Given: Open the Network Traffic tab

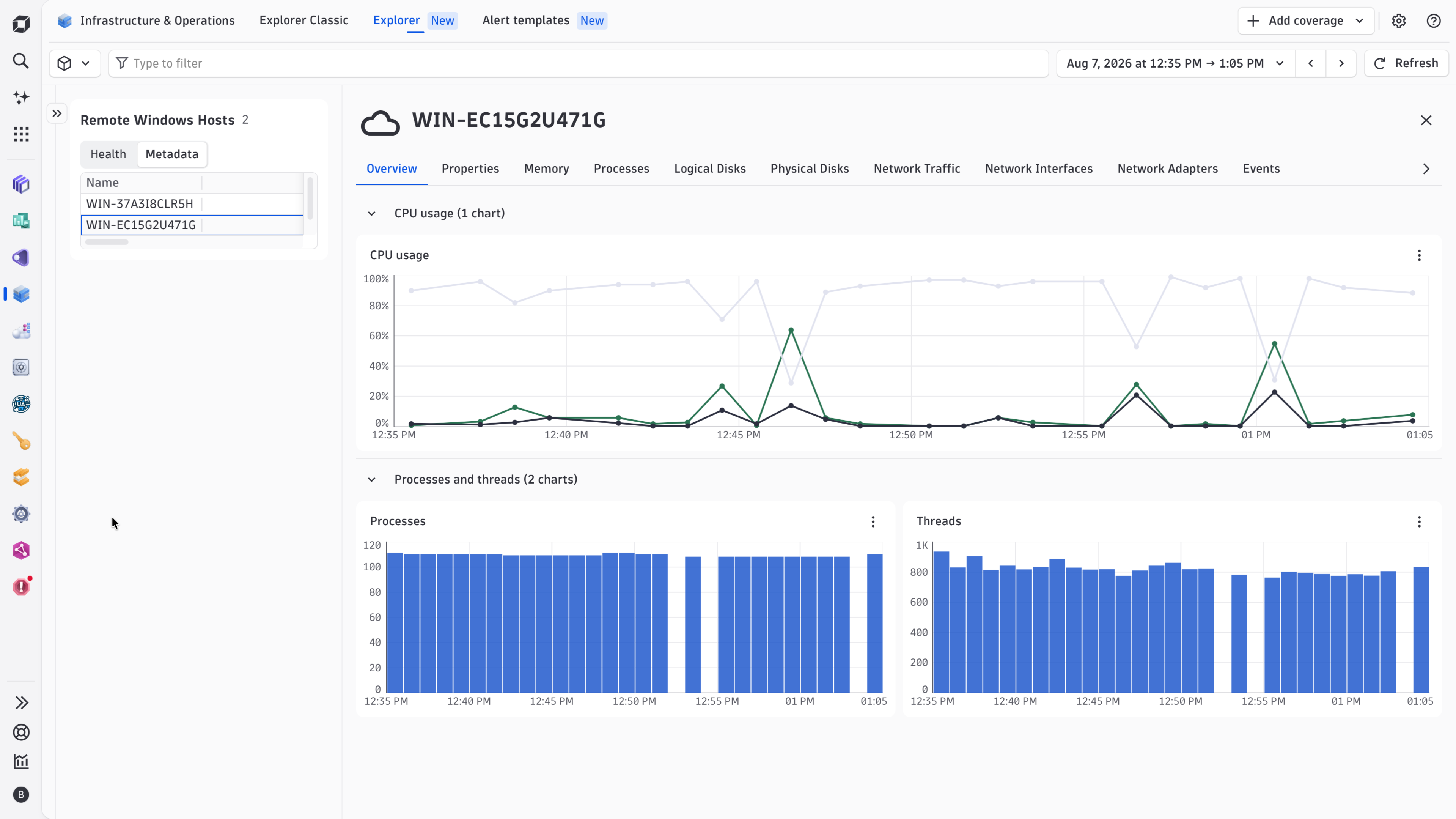Looking at the screenshot, I should coord(917,169).
